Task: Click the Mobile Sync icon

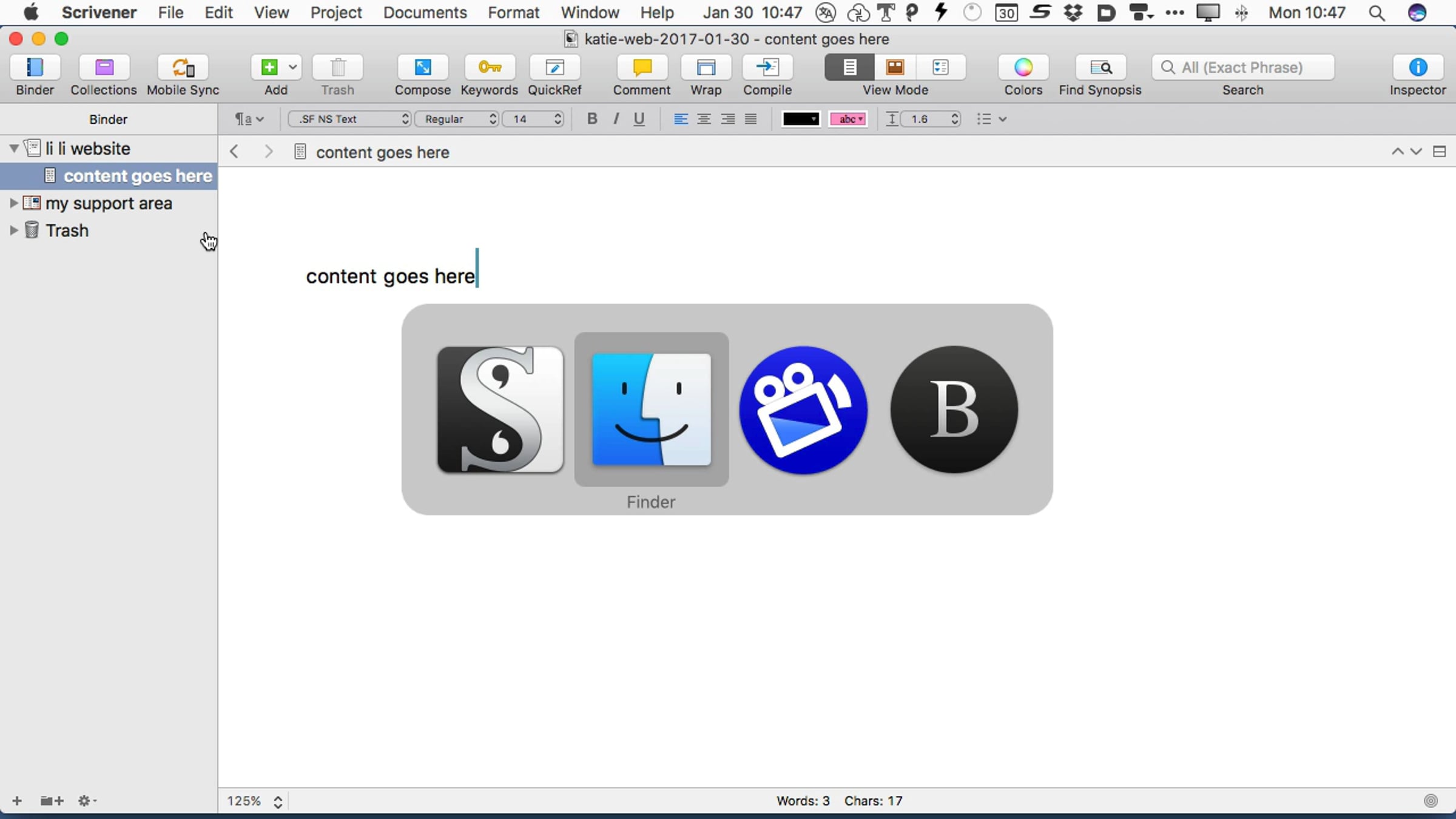Action: pos(183,67)
